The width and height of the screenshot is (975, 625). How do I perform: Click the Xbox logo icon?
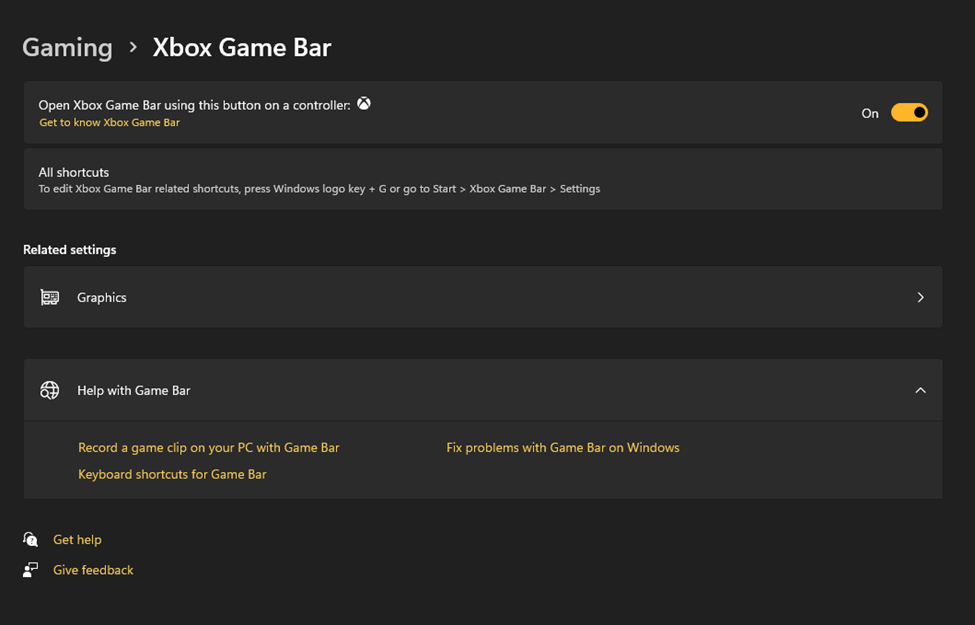364,104
